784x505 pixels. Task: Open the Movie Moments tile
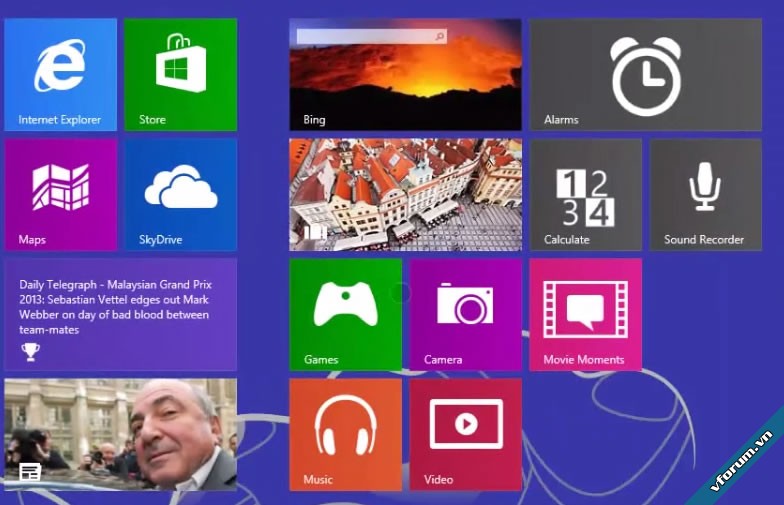(x=586, y=314)
